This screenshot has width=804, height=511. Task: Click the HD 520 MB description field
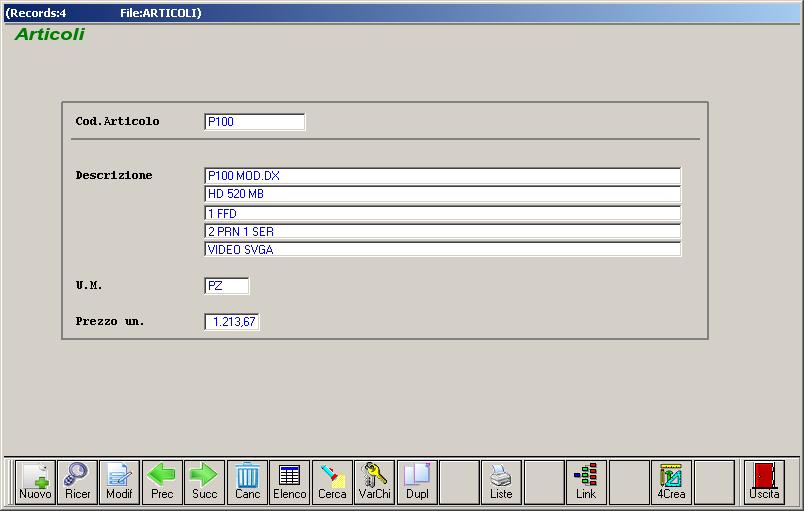(x=442, y=195)
